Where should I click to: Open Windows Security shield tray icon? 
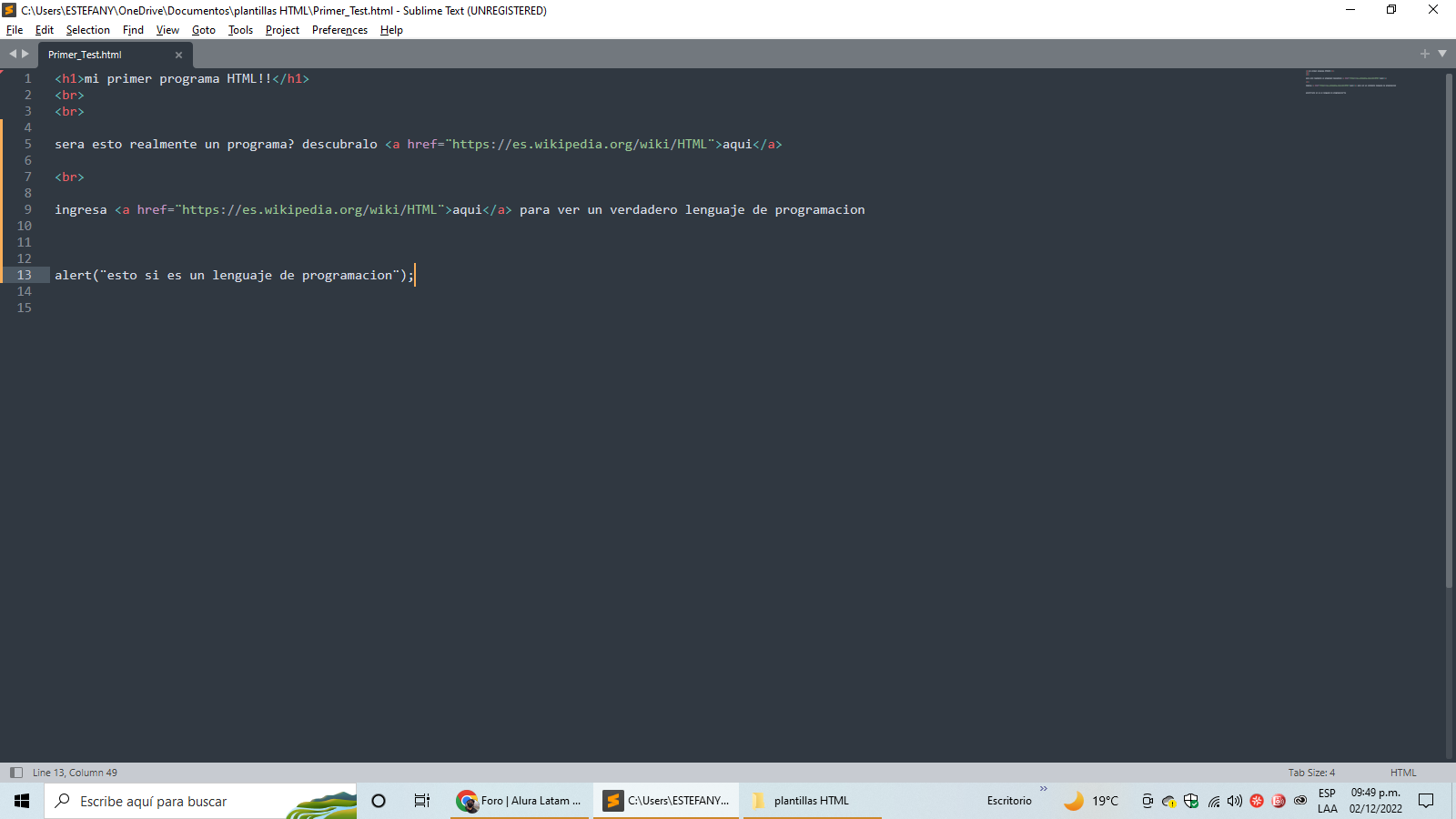point(1191,801)
